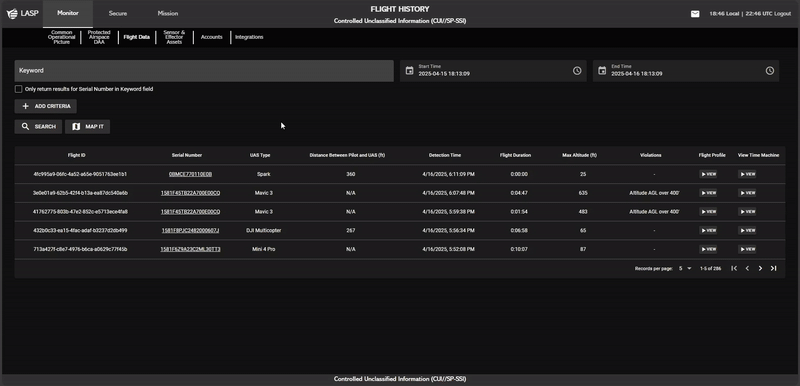Click the Map It button
This screenshot has width=800, height=386.
tap(87, 126)
